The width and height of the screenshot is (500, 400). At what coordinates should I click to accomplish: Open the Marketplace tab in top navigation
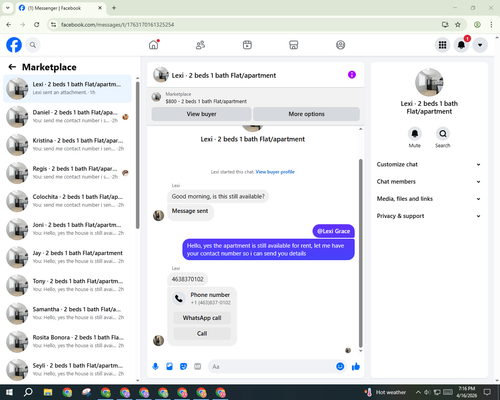(294, 45)
